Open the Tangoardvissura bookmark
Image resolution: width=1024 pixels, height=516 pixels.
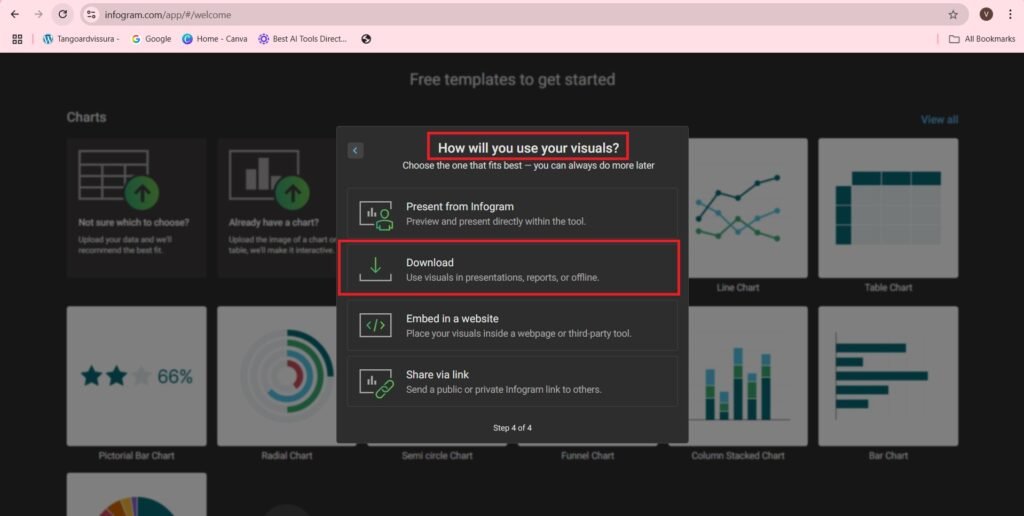click(x=81, y=39)
